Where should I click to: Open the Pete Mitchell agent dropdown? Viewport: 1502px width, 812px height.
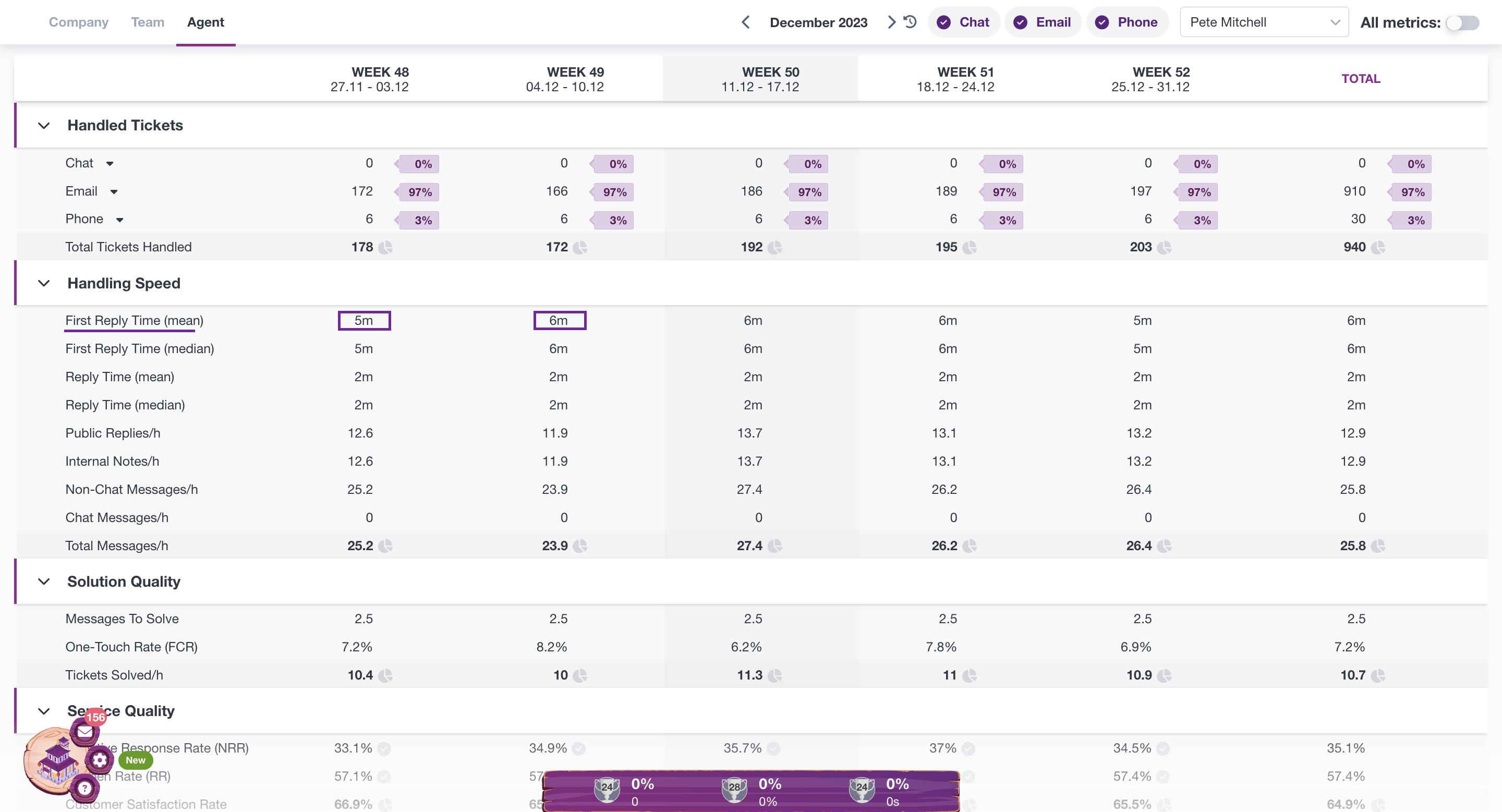[1264, 22]
